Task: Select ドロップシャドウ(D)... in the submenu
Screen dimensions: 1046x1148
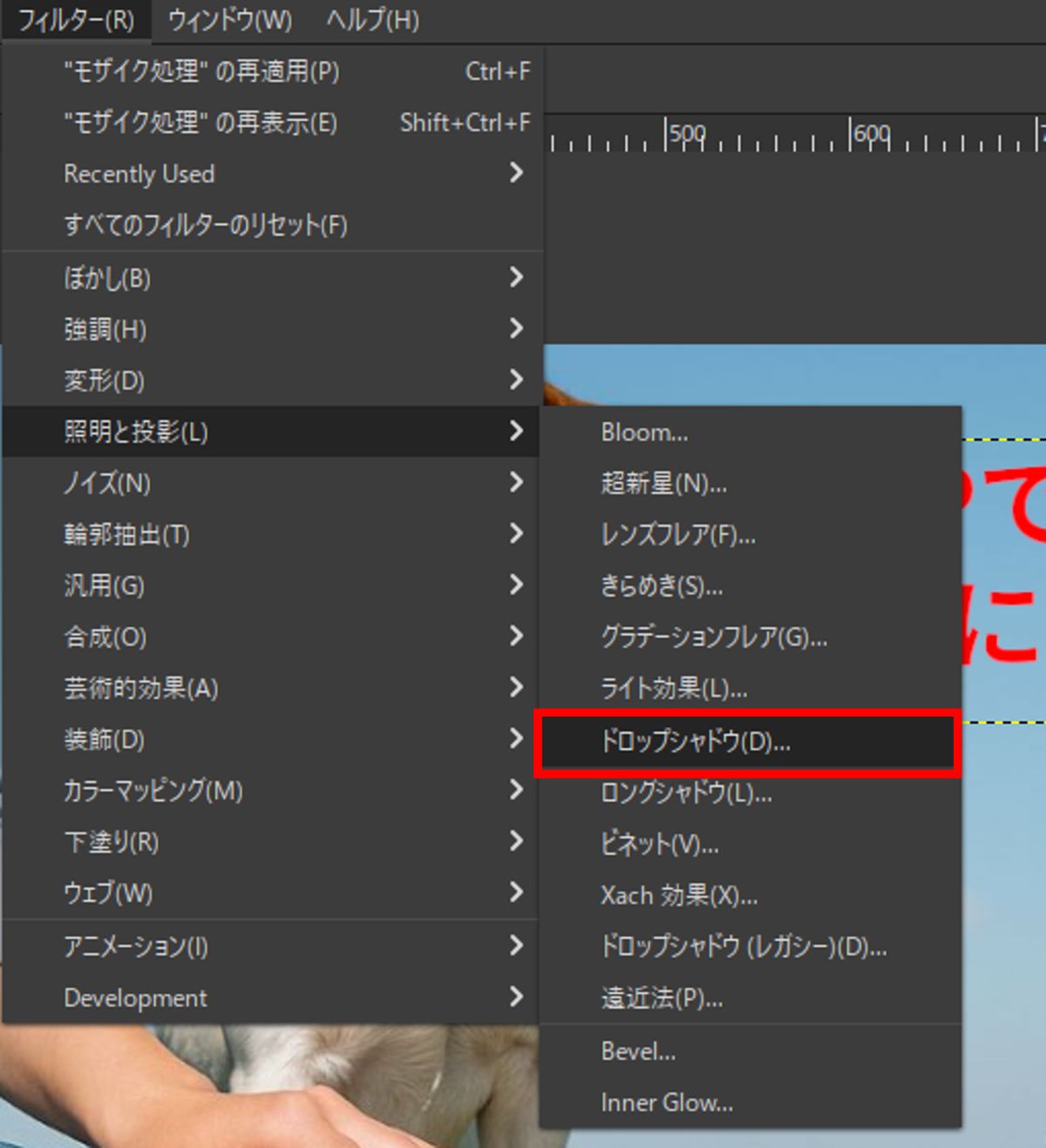Action: (695, 742)
